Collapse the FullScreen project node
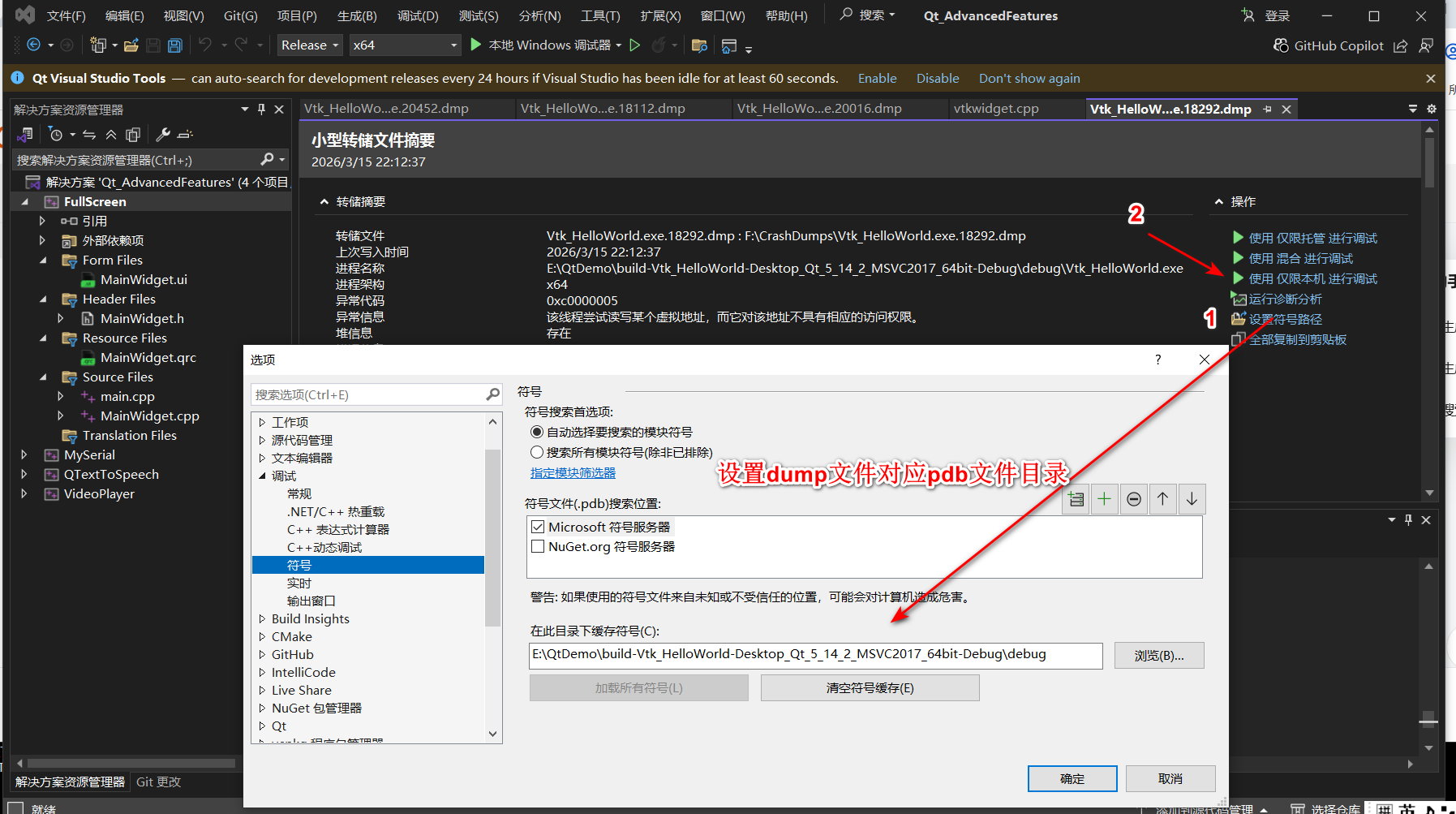This screenshot has width=1456, height=814. [24, 202]
